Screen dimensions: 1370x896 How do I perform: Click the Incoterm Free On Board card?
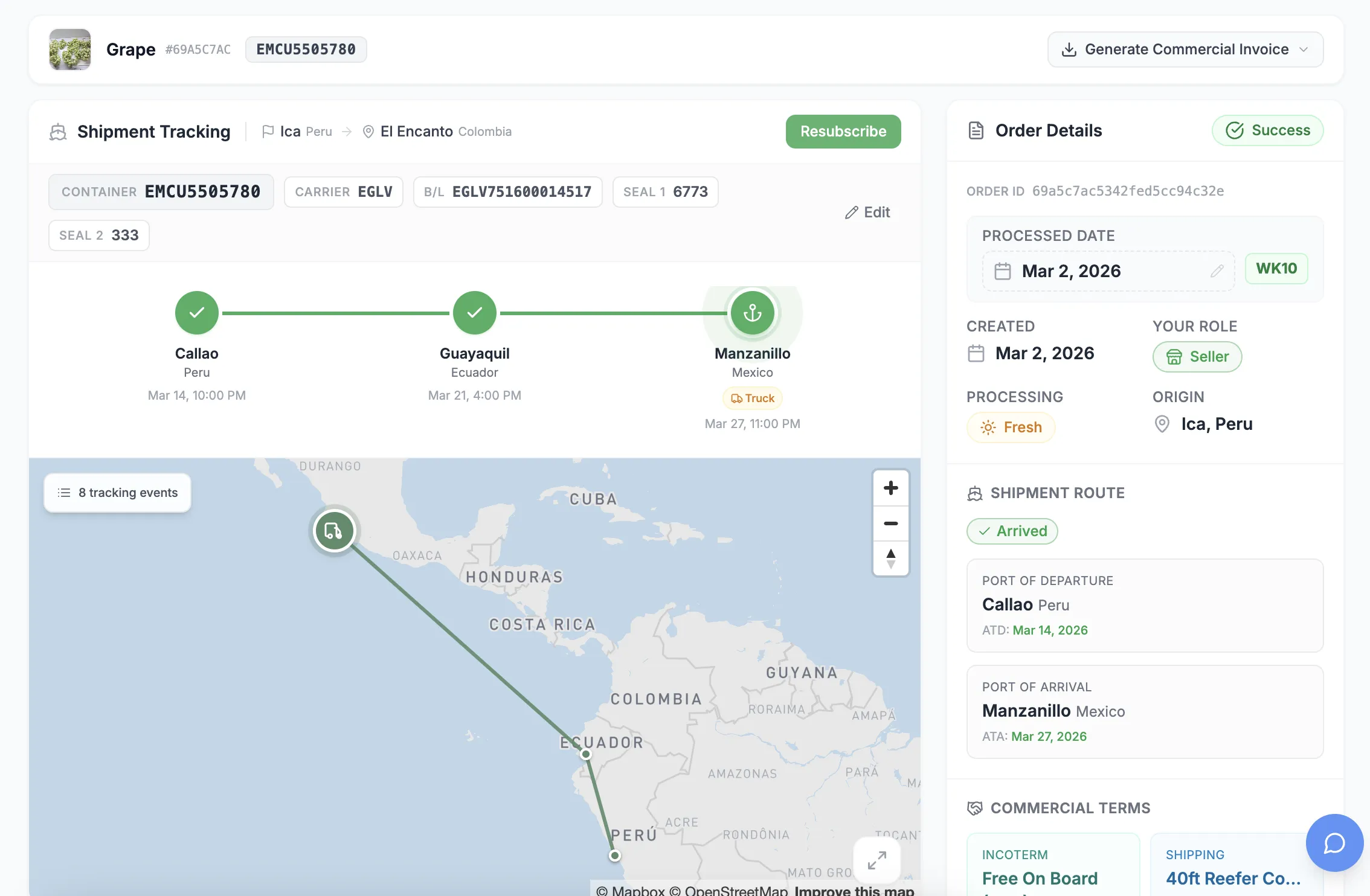(x=1053, y=865)
